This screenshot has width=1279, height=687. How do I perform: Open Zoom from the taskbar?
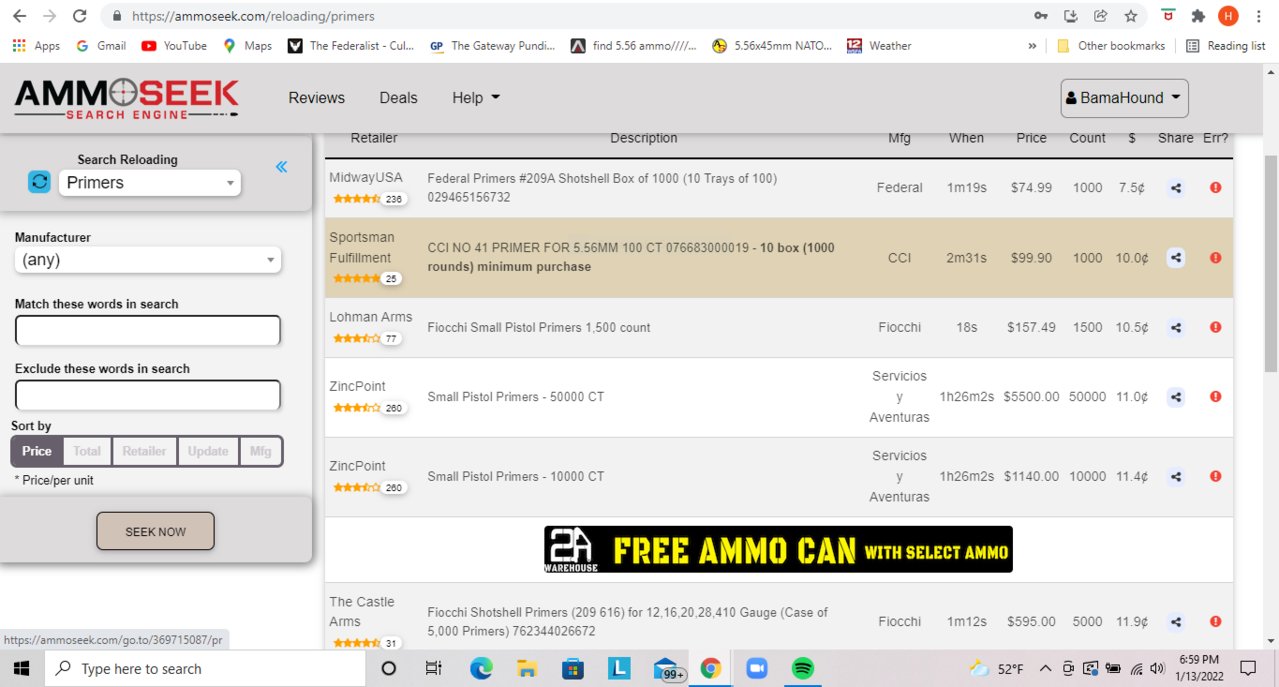click(x=756, y=669)
